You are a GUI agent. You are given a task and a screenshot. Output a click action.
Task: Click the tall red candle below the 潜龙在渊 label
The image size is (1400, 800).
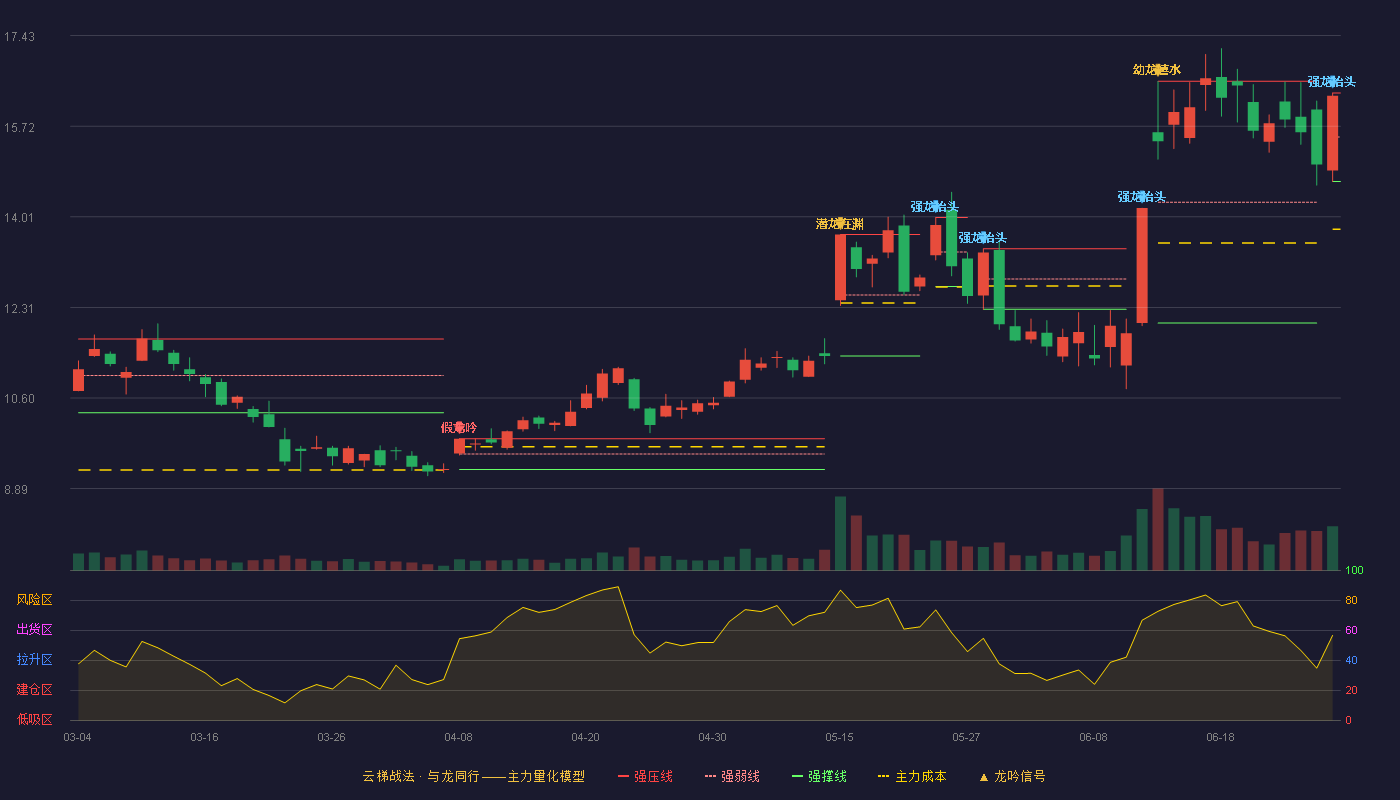[840, 267]
